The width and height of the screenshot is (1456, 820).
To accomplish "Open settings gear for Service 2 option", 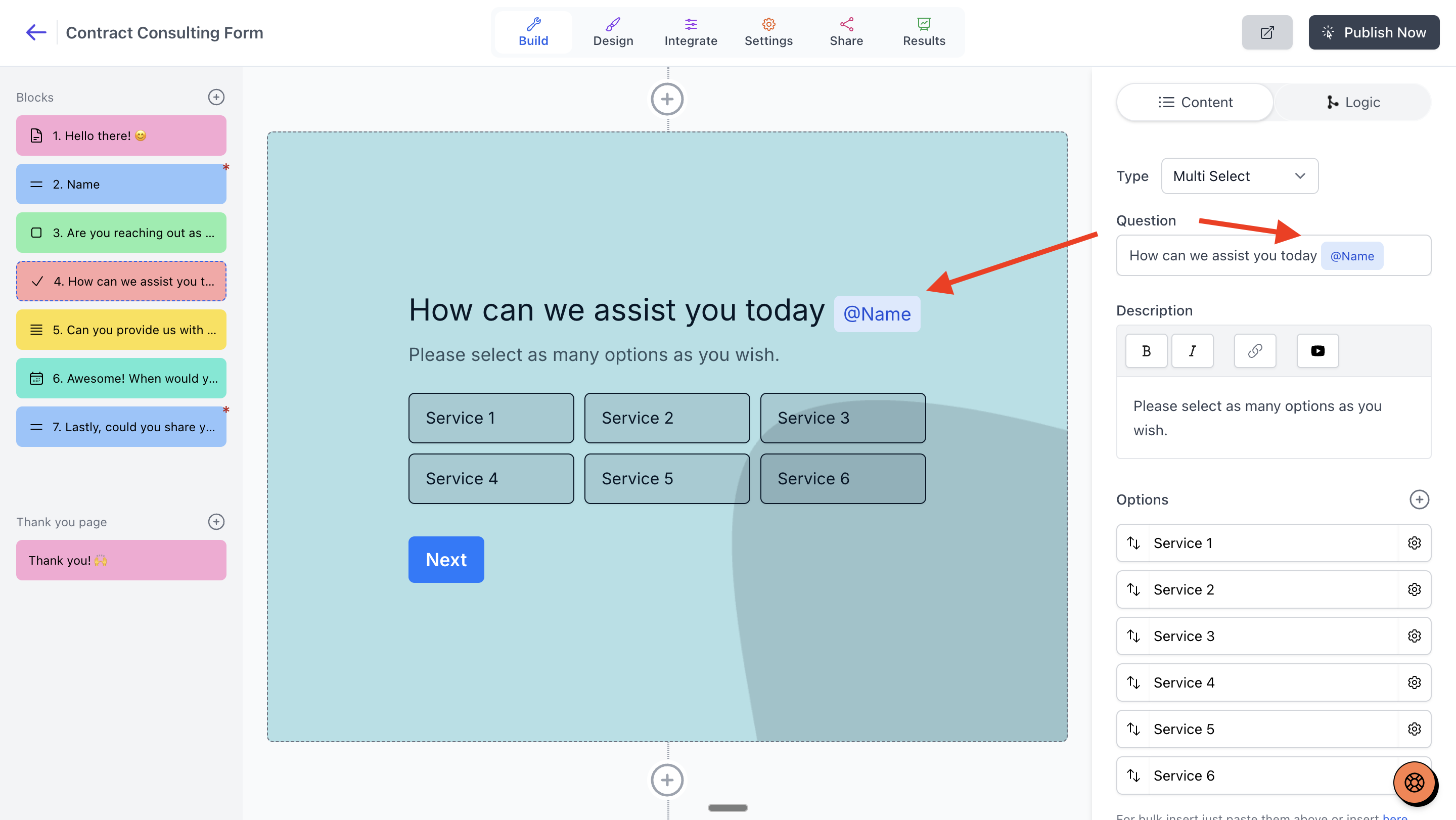I will [x=1414, y=589].
